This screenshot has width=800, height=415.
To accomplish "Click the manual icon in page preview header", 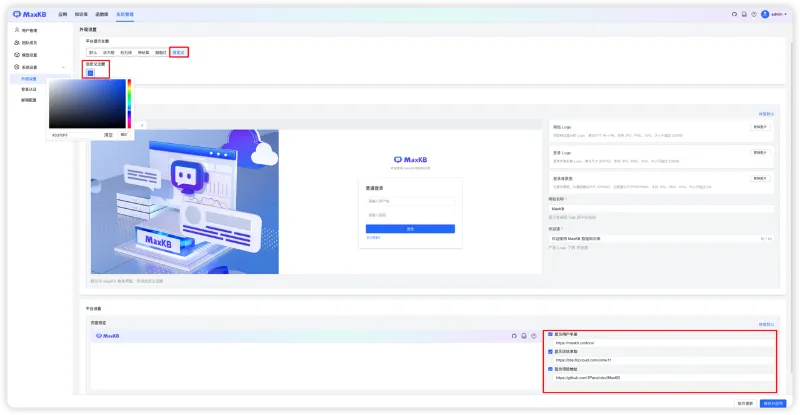I will tap(524, 336).
